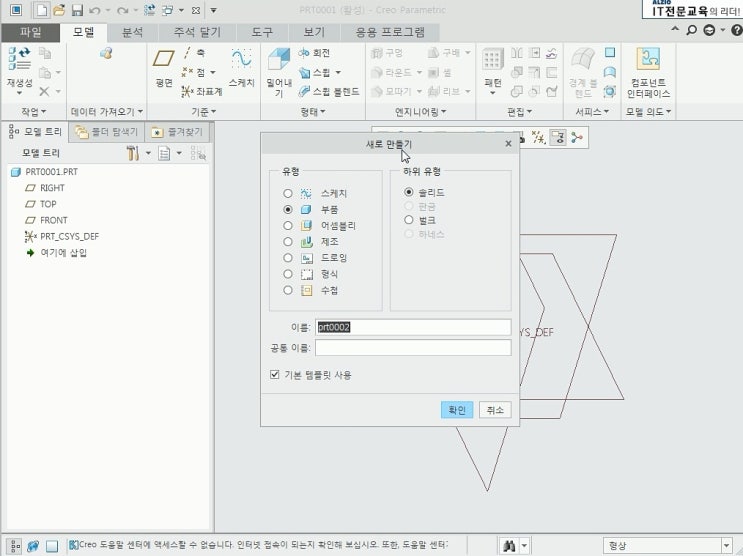Click the binoculars find icon in status bar

[x=509, y=546]
